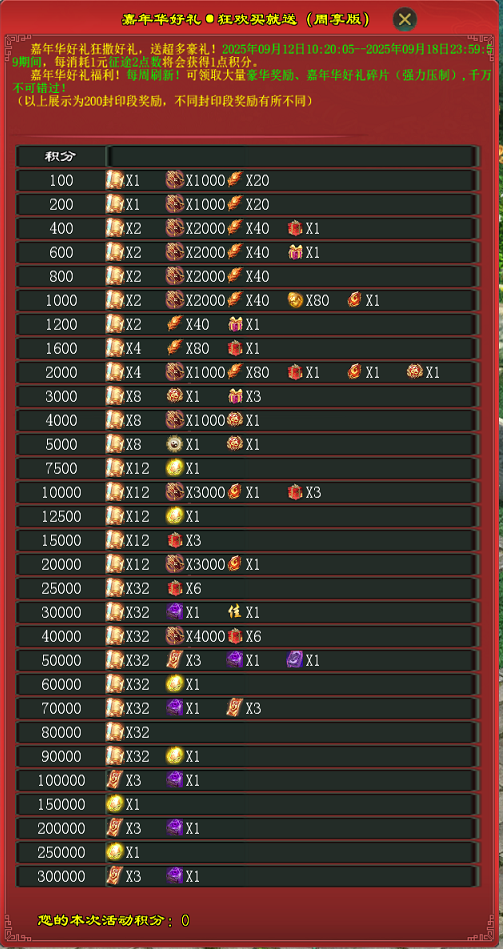Select the pink gift box in the 600 row
The image size is (503, 949).
click(x=295, y=252)
